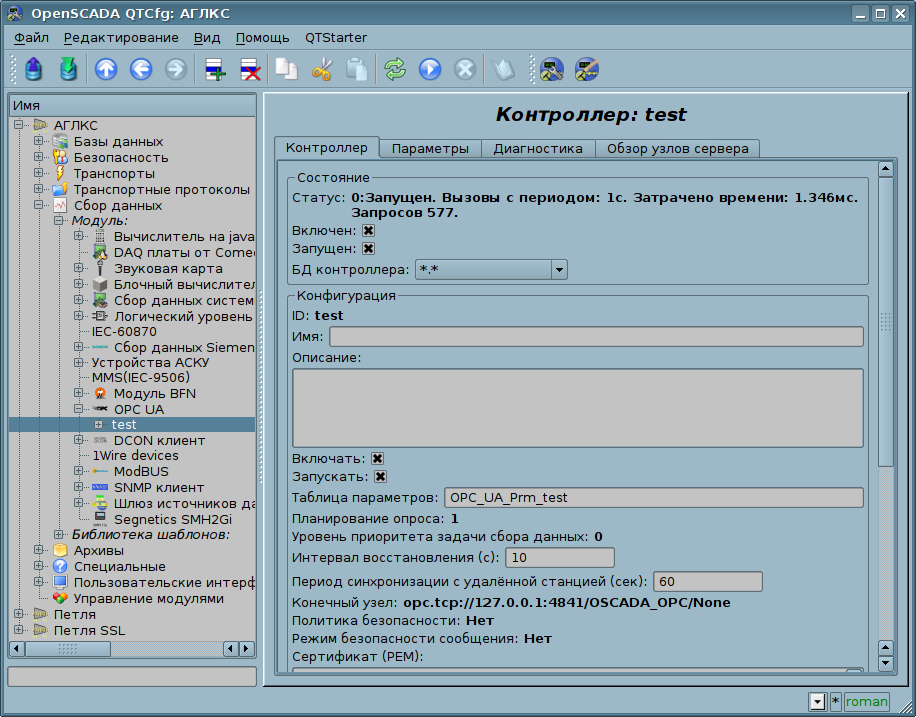
Task: Click the 'Имя' name input field
Action: click(596, 337)
